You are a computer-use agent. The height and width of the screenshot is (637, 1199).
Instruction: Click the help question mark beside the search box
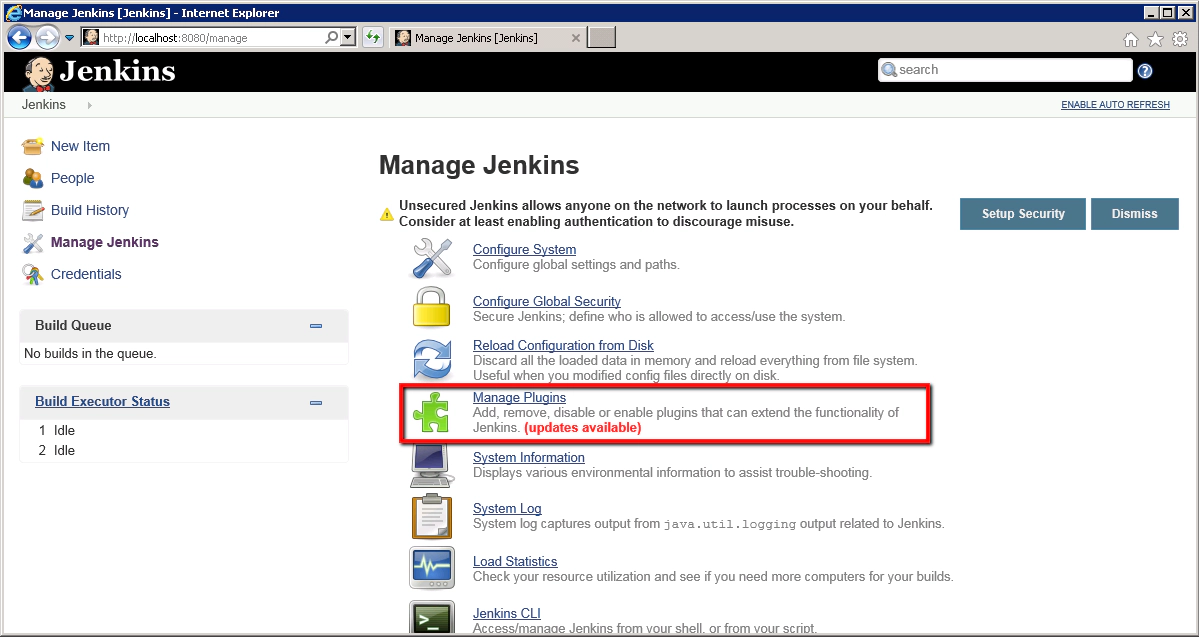point(1145,70)
